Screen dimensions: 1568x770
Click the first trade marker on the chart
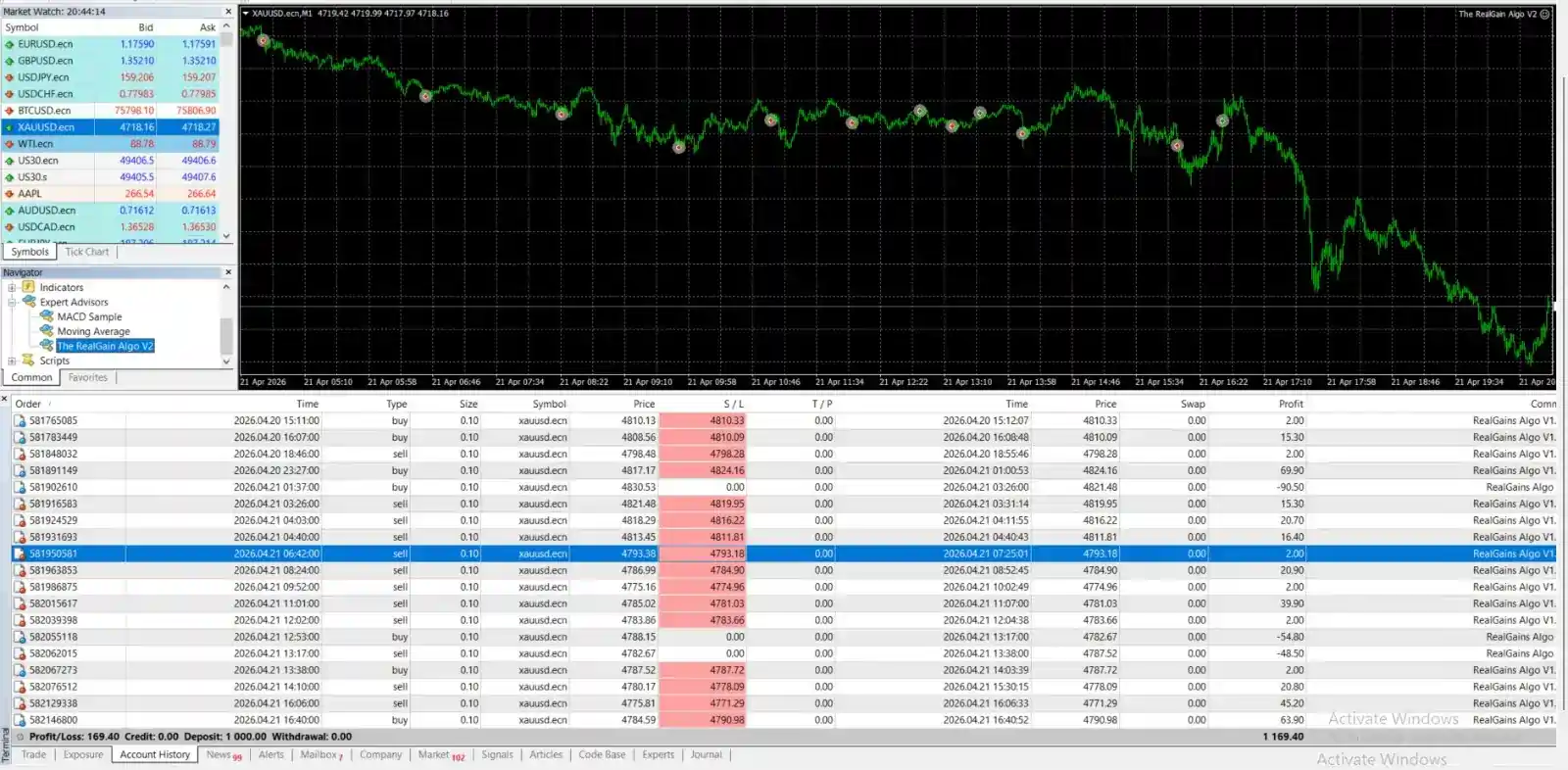click(263, 40)
